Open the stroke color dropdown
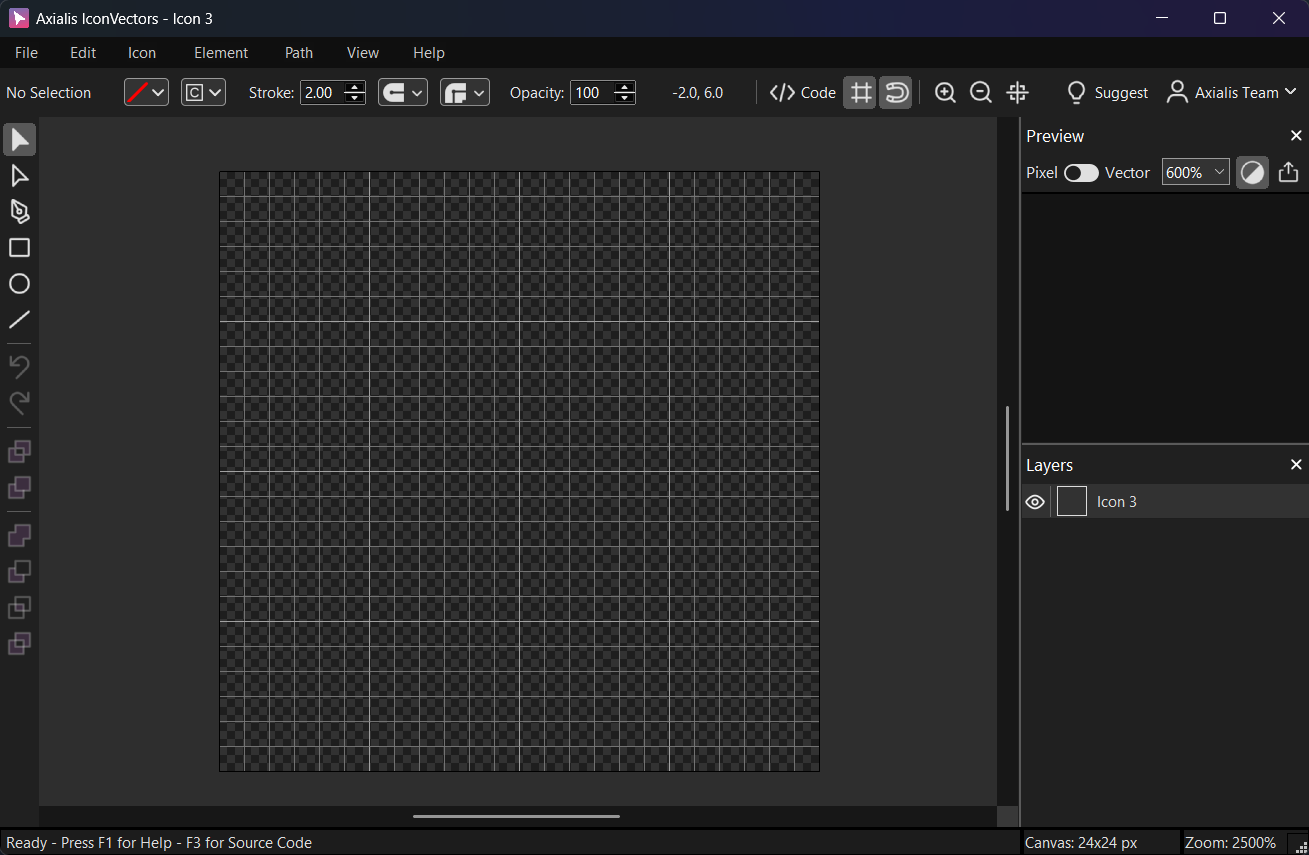1309x855 pixels. pos(146,93)
